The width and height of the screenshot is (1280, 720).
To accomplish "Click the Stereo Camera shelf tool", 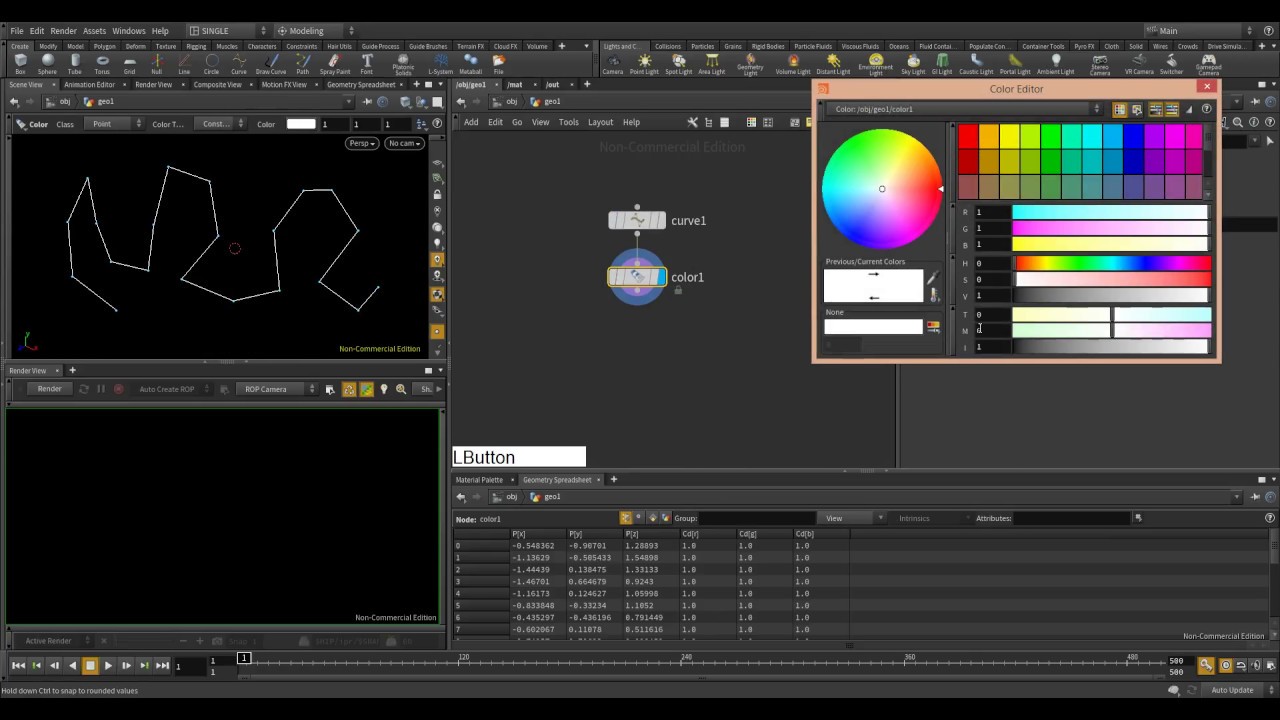I will 1099,65.
